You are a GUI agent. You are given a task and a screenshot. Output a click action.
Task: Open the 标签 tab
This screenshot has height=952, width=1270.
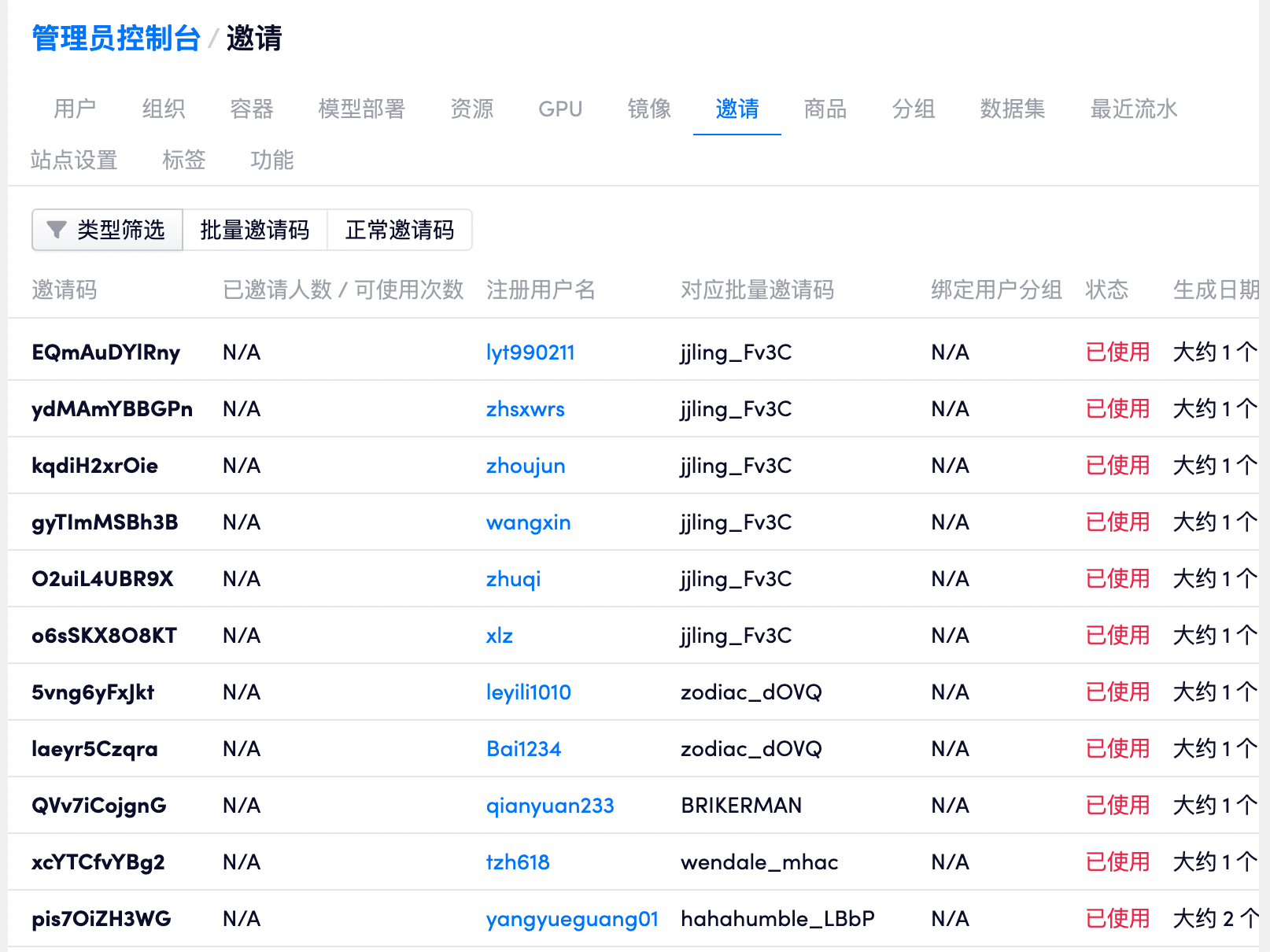(x=183, y=161)
